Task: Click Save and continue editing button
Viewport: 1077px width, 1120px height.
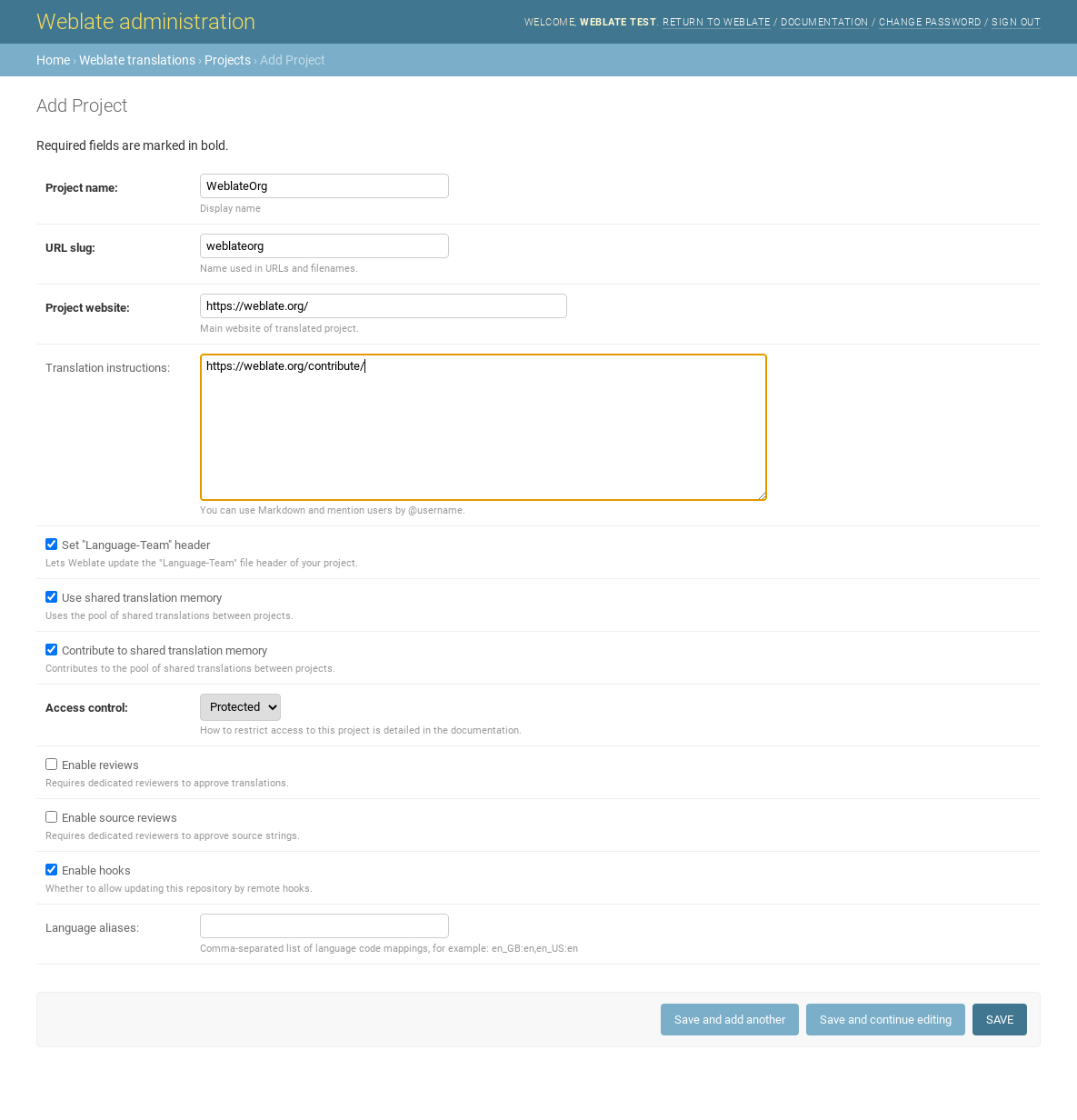Action: [885, 1020]
